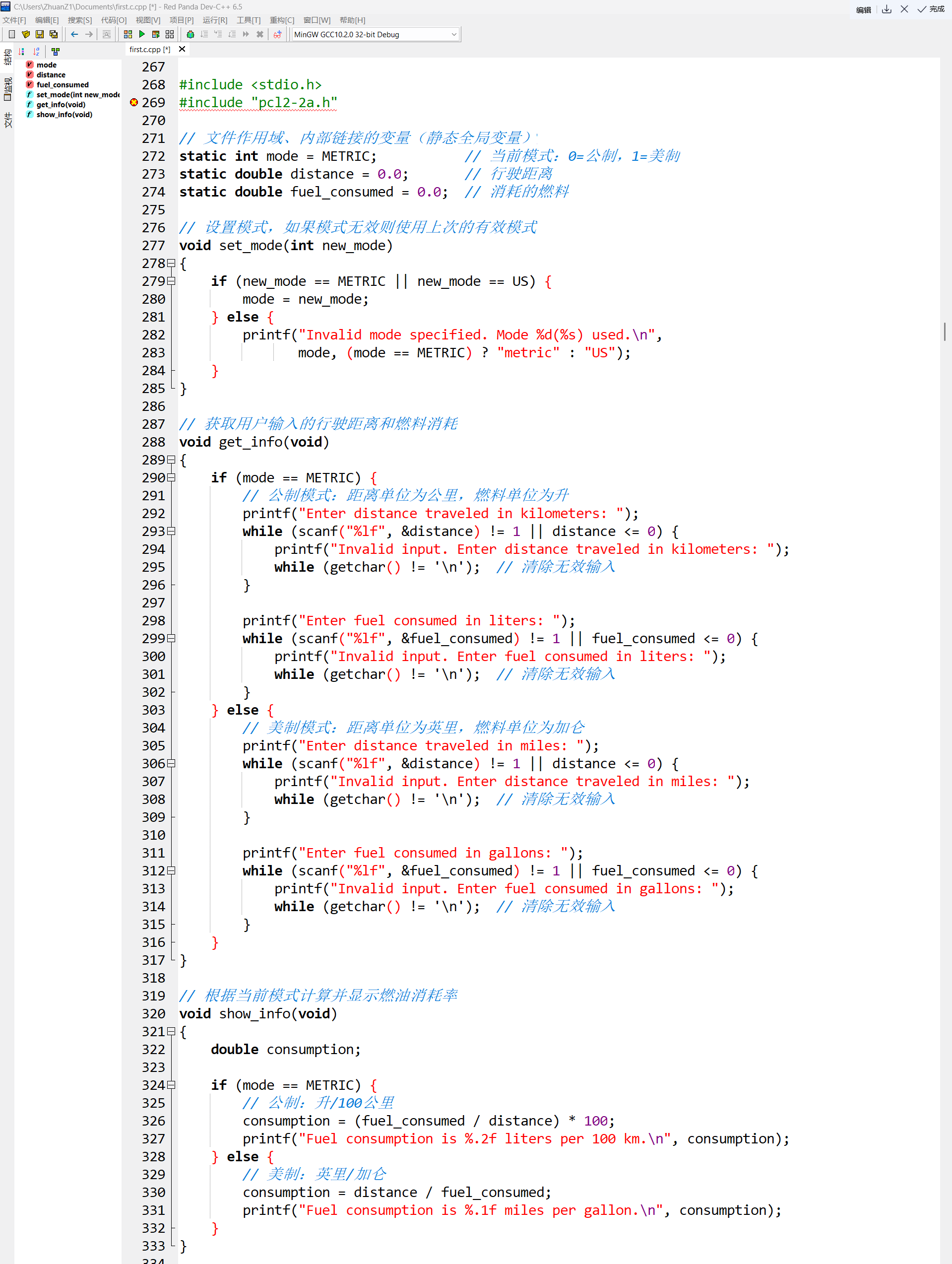Click the error marker beside line 269
The width and height of the screenshot is (952, 1264).
[x=133, y=102]
